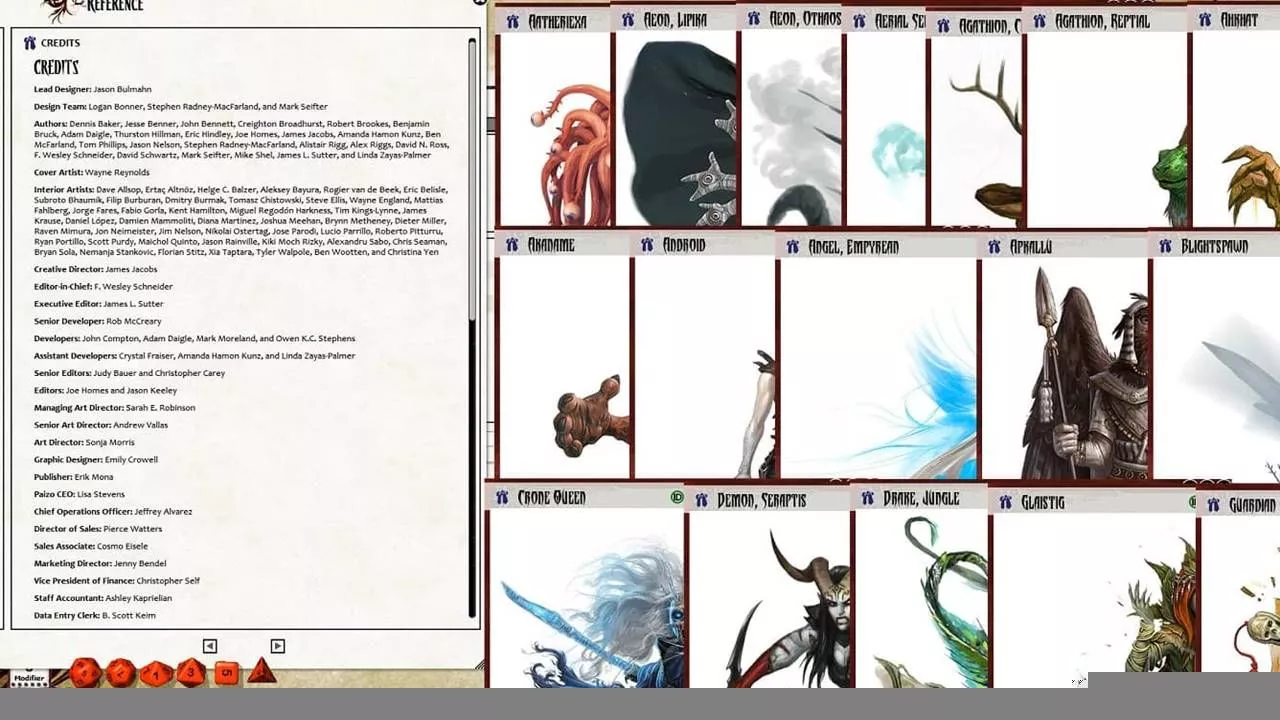Click the Anadame window link icon
Screen dimensions: 1280x720
512,244
